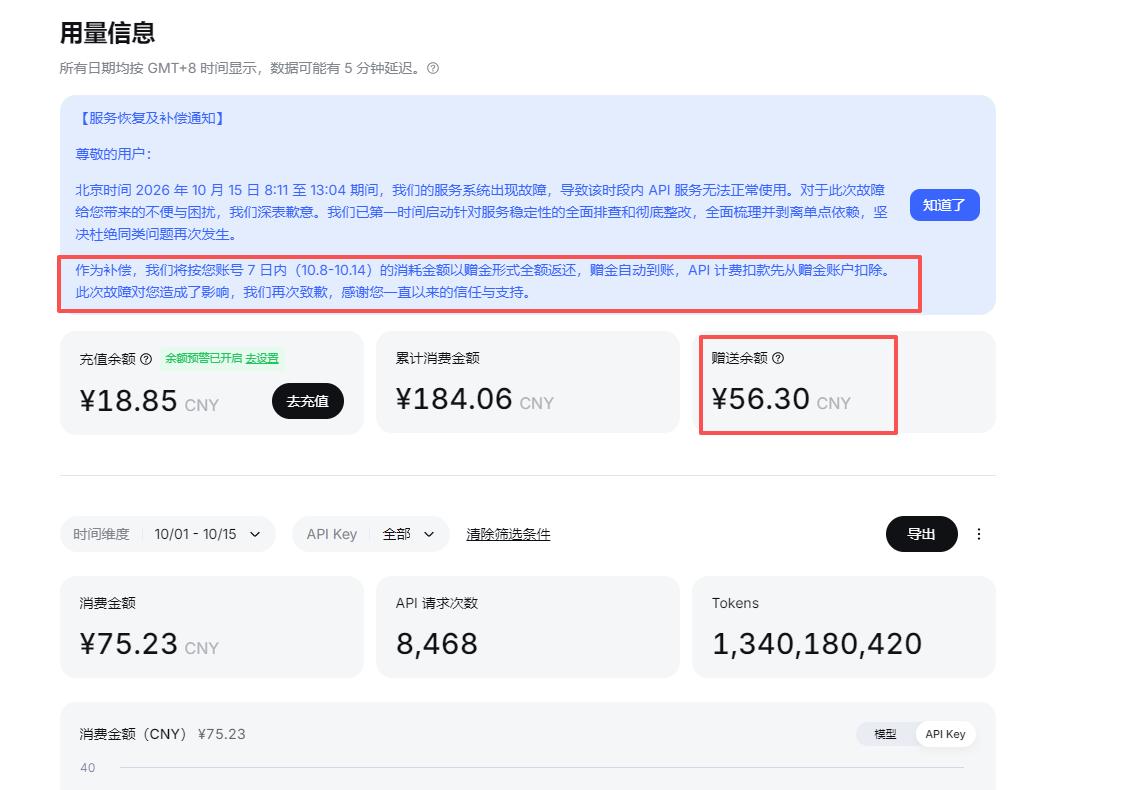Viewport: 1146px width, 790px height.
Task: Open 去设置 balance alert link
Action: [x=262, y=359]
